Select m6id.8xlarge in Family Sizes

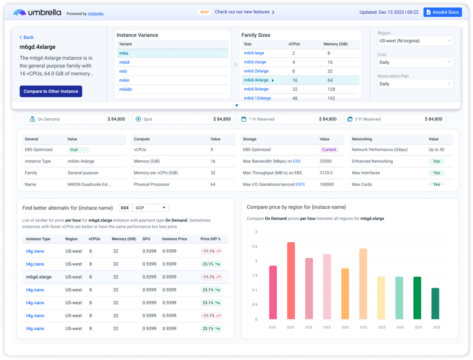256,89
